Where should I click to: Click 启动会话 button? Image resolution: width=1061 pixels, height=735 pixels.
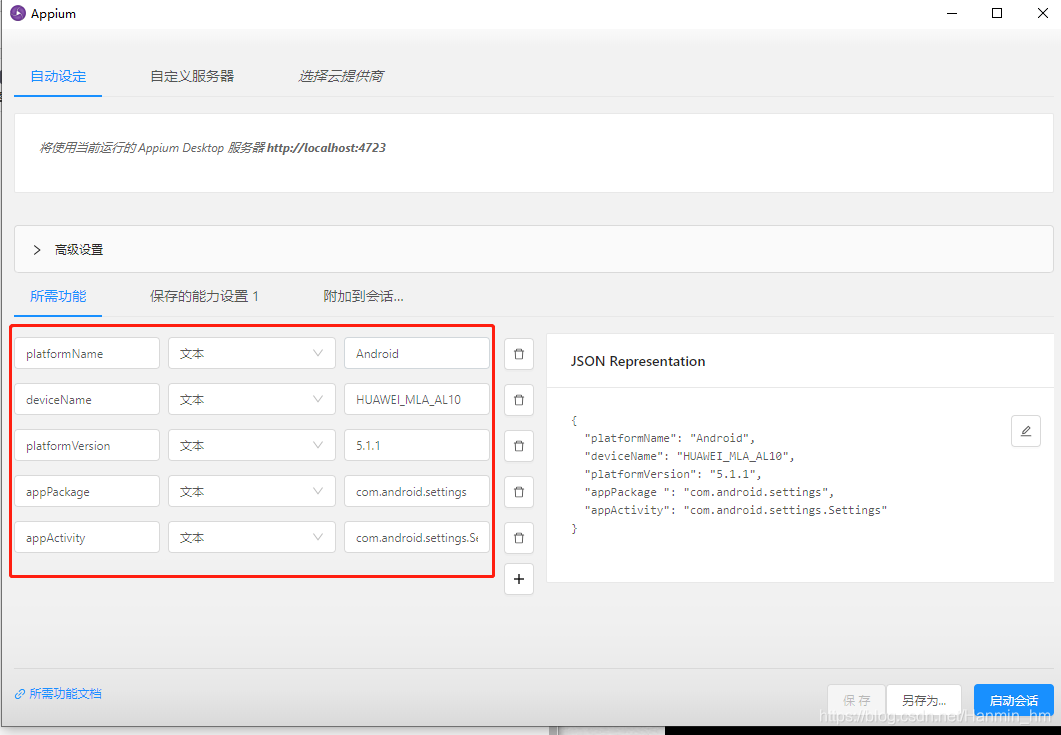click(1014, 700)
